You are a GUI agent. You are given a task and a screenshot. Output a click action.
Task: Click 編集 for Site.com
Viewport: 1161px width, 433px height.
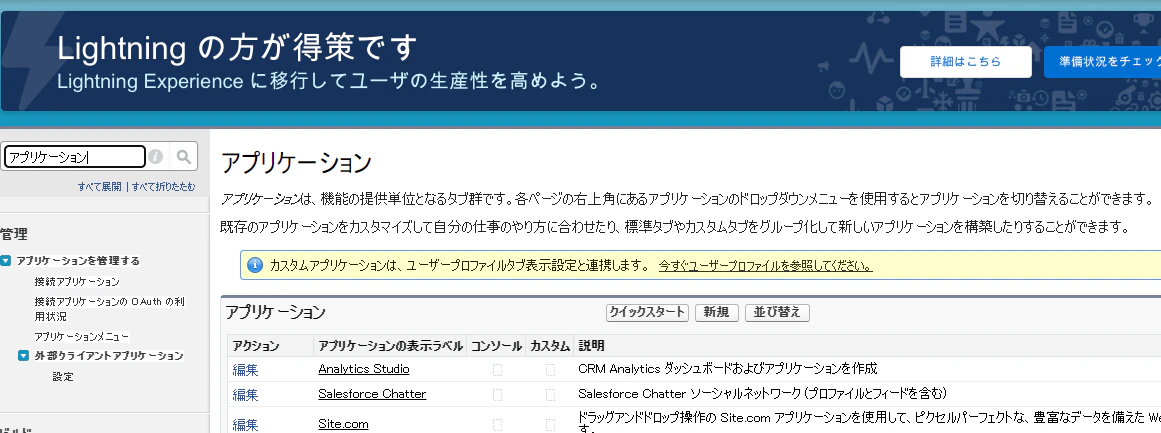(246, 425)
